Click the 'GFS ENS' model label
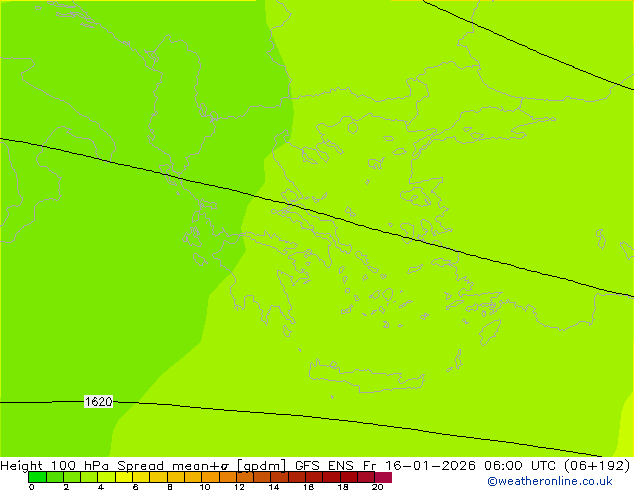The width and height of the screenshot is (634, 490). [x=324, y=465]
